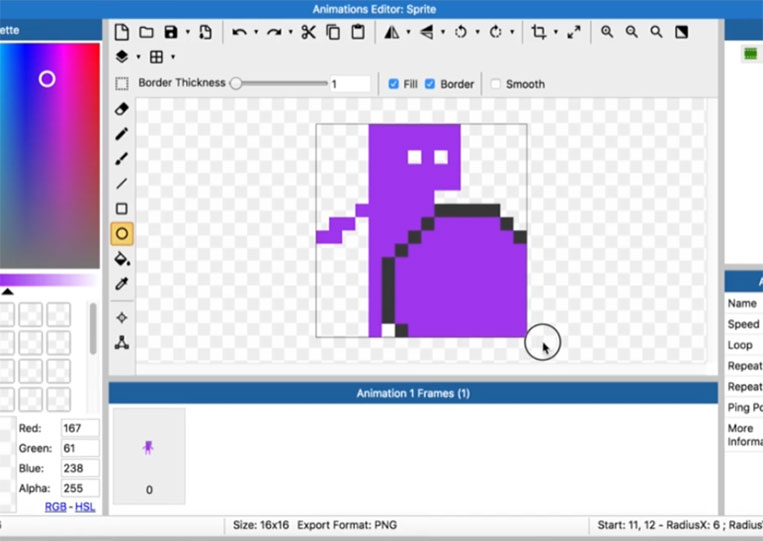Rotate the image counter-clockwise
Viewport: 763px width, 541px height.
(460, 32)
